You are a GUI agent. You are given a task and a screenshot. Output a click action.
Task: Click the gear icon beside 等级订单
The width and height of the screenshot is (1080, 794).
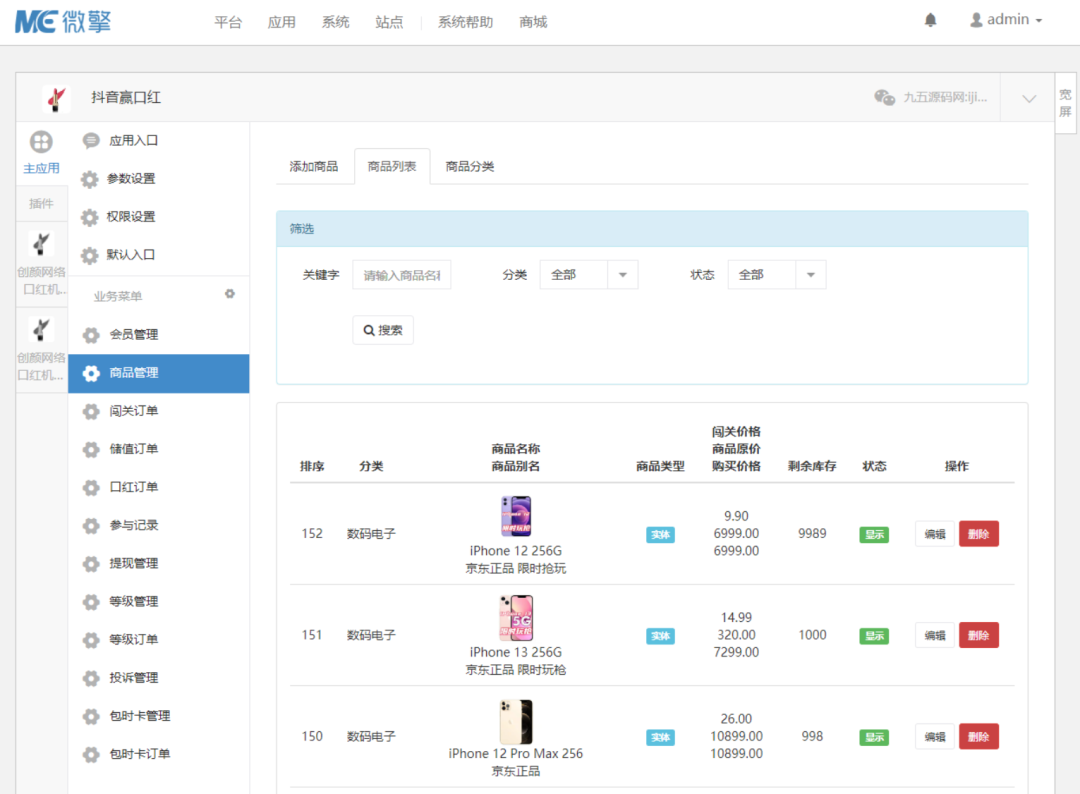91,640
